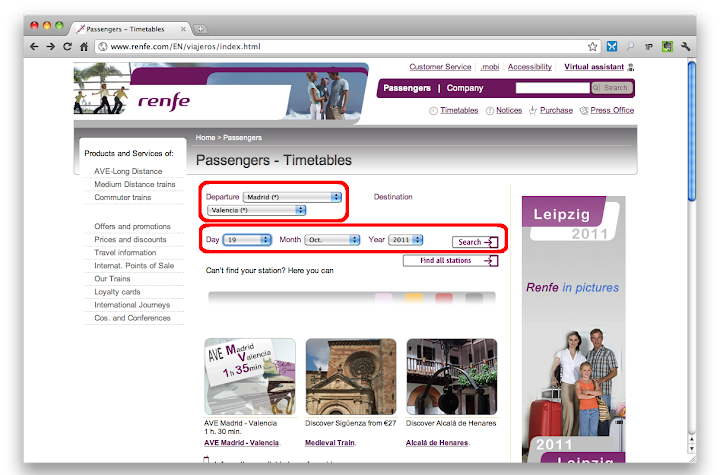
Task: Open Medium Distance trains in sidebar
Action: tap(135, 184)
